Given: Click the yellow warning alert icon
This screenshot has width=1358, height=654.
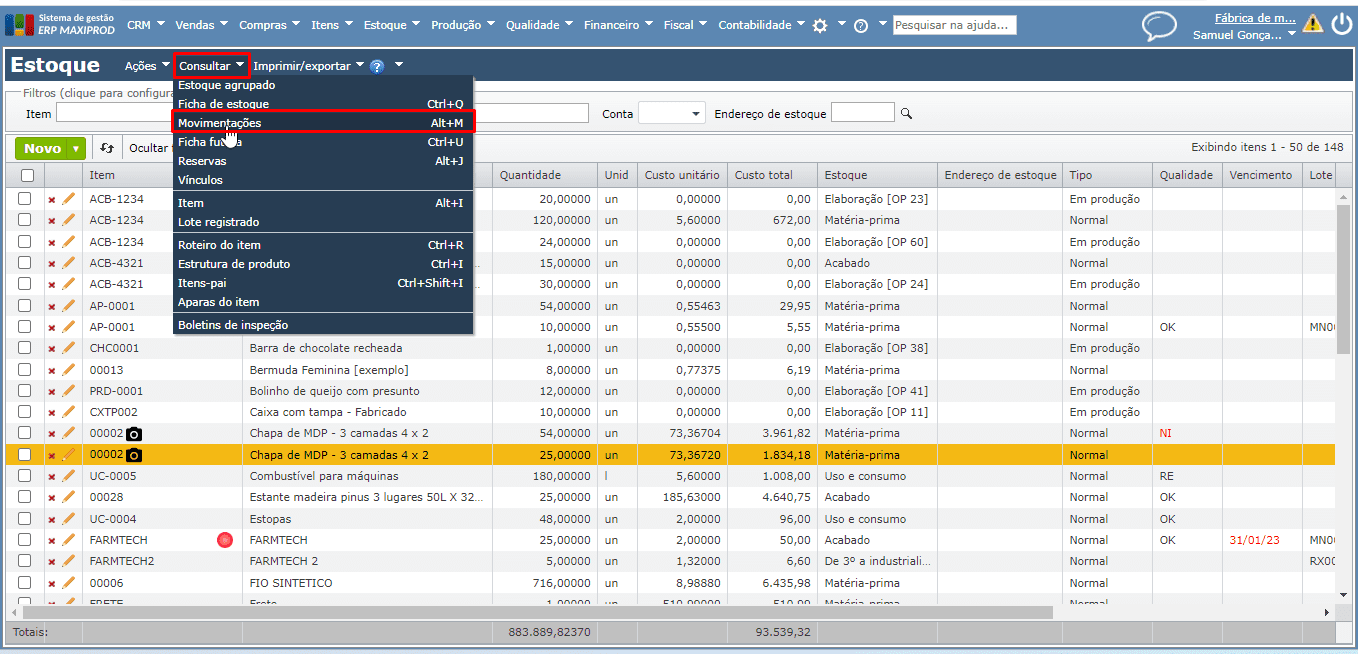Looking at the screenshot, I should [1312, 24].
